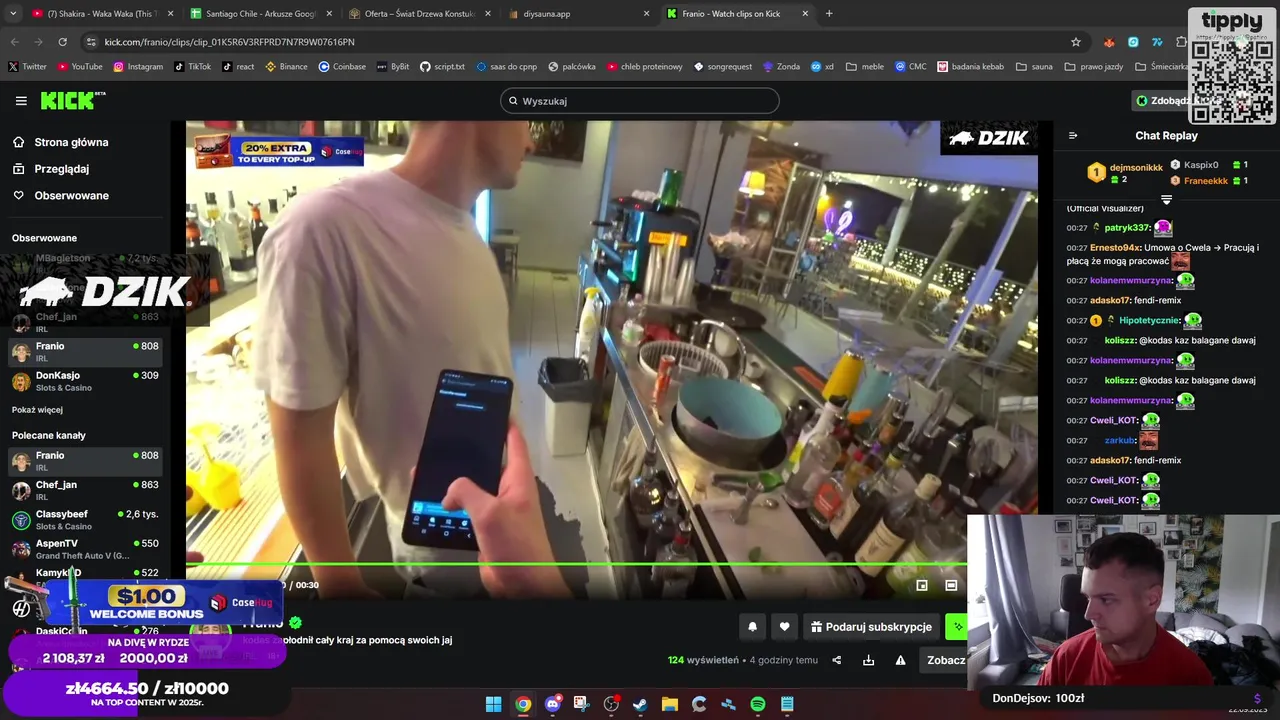Switch to the Oferta Świat Drzewa tab
Image resolution: width=1280 pixels, height=720 pixels.
click(x=418, y=14)
